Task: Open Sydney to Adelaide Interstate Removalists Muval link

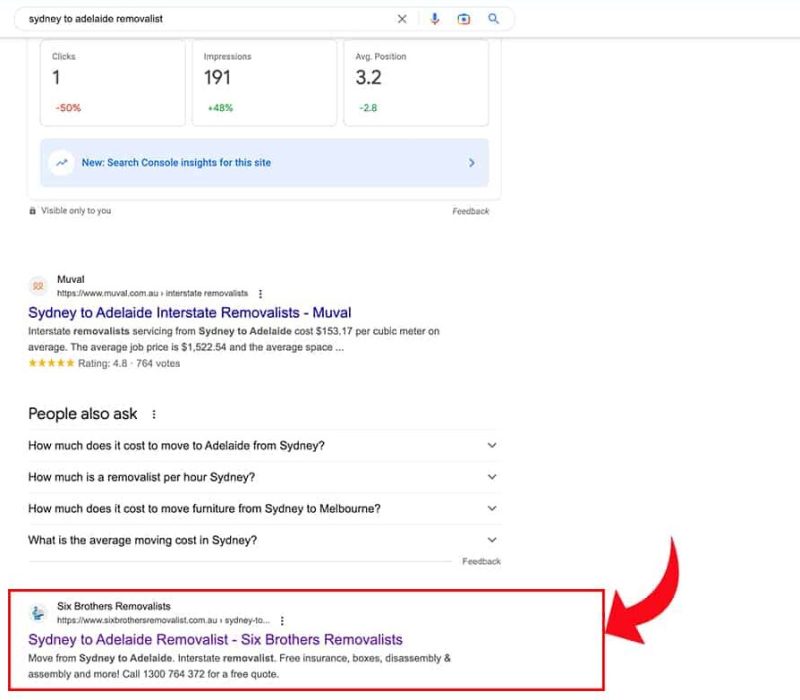Action: [190, 313]
